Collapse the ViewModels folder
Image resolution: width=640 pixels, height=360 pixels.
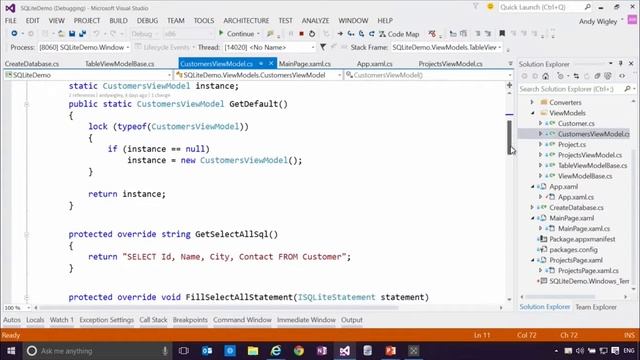(532, 113)
